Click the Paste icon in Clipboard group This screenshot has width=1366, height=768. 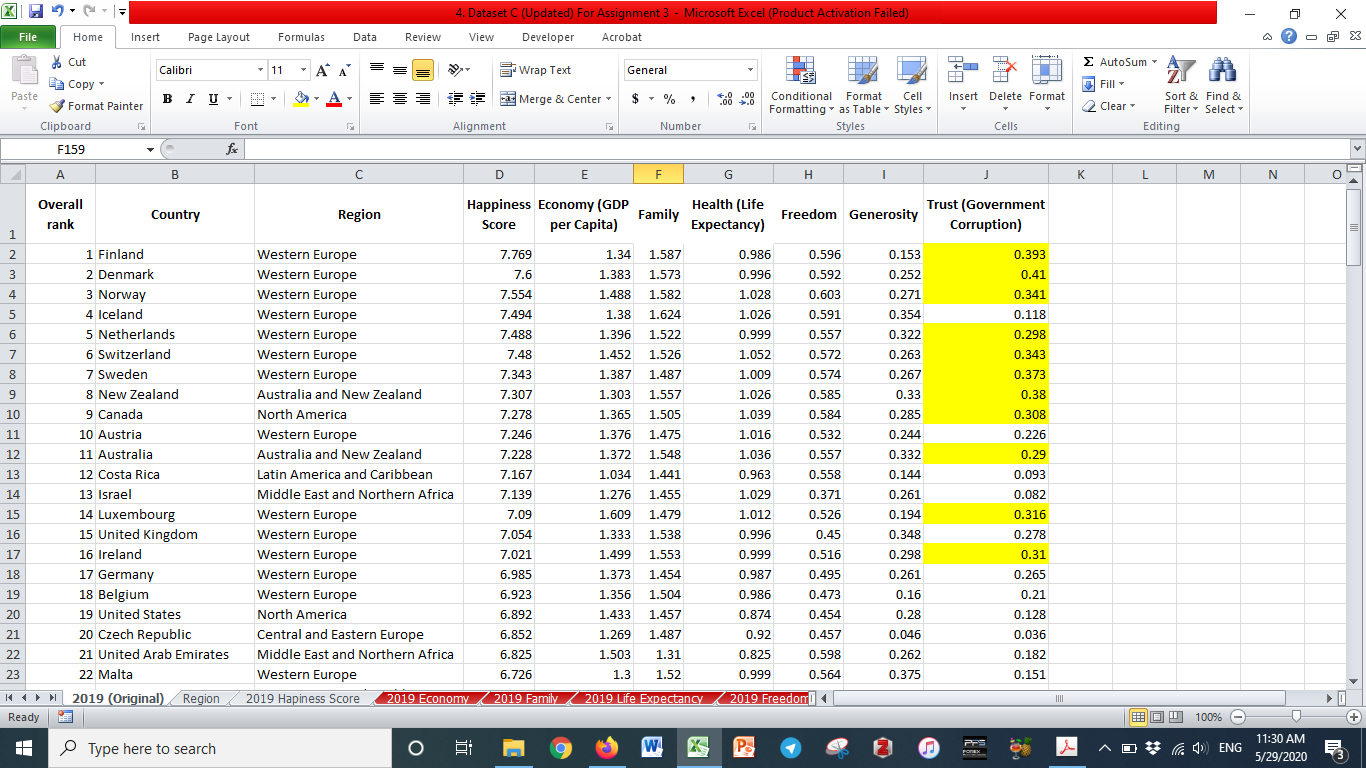pyautogui.click(x=24, y=73)
